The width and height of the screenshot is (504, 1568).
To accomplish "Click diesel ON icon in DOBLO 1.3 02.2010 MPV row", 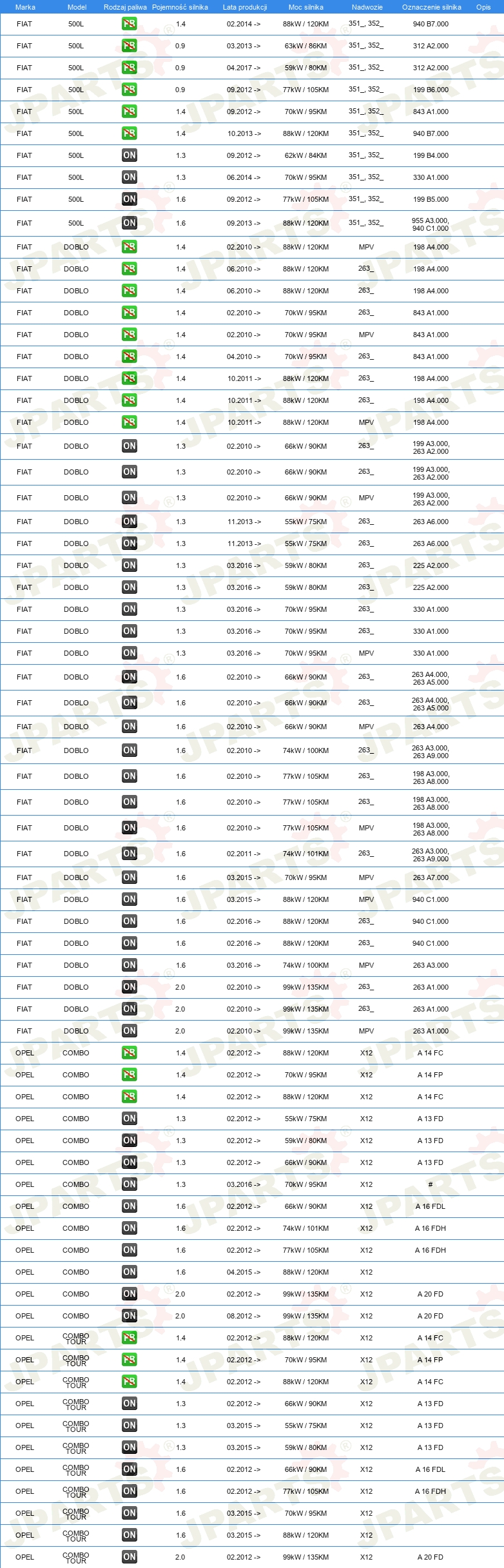I will click(x=129, y=498).
